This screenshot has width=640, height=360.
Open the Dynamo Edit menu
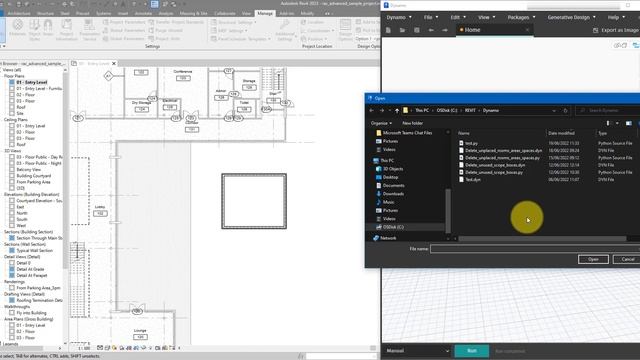[458, 18]
